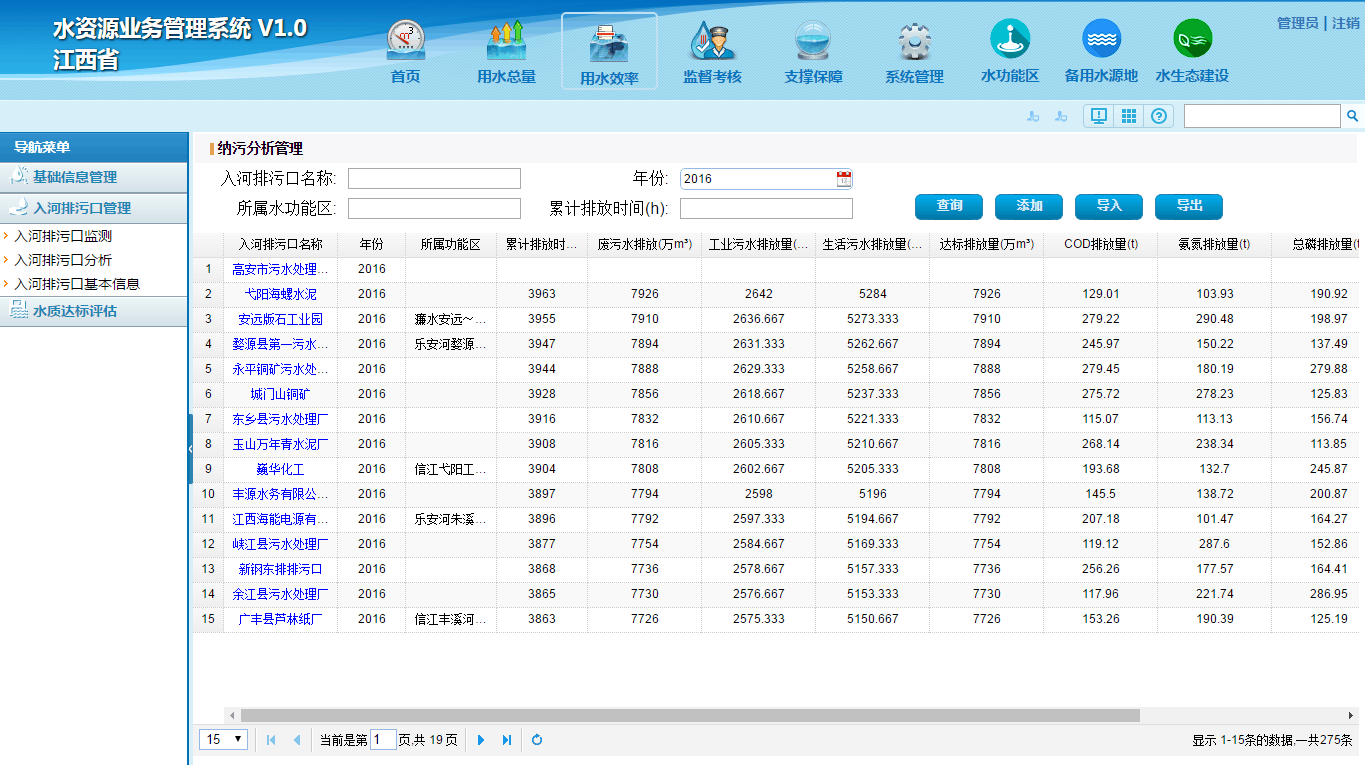Collapse the 入河排污口管理 menu section
This screenshot has width=1365, height=765.
point(94,210)
